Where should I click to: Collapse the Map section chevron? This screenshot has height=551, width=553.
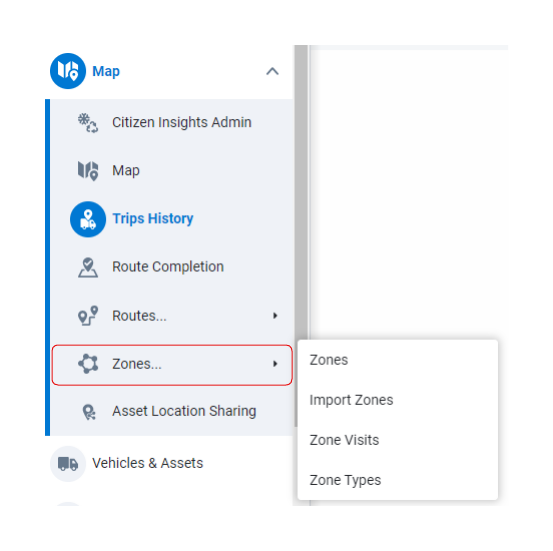(272, 71)
